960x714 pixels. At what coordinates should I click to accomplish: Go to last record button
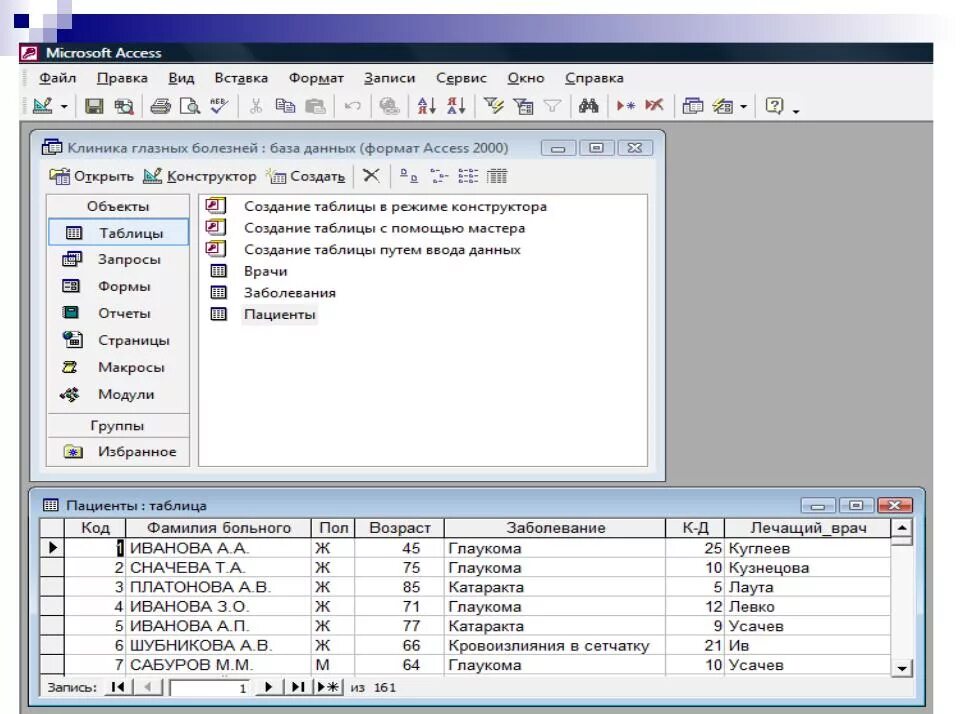298,687
